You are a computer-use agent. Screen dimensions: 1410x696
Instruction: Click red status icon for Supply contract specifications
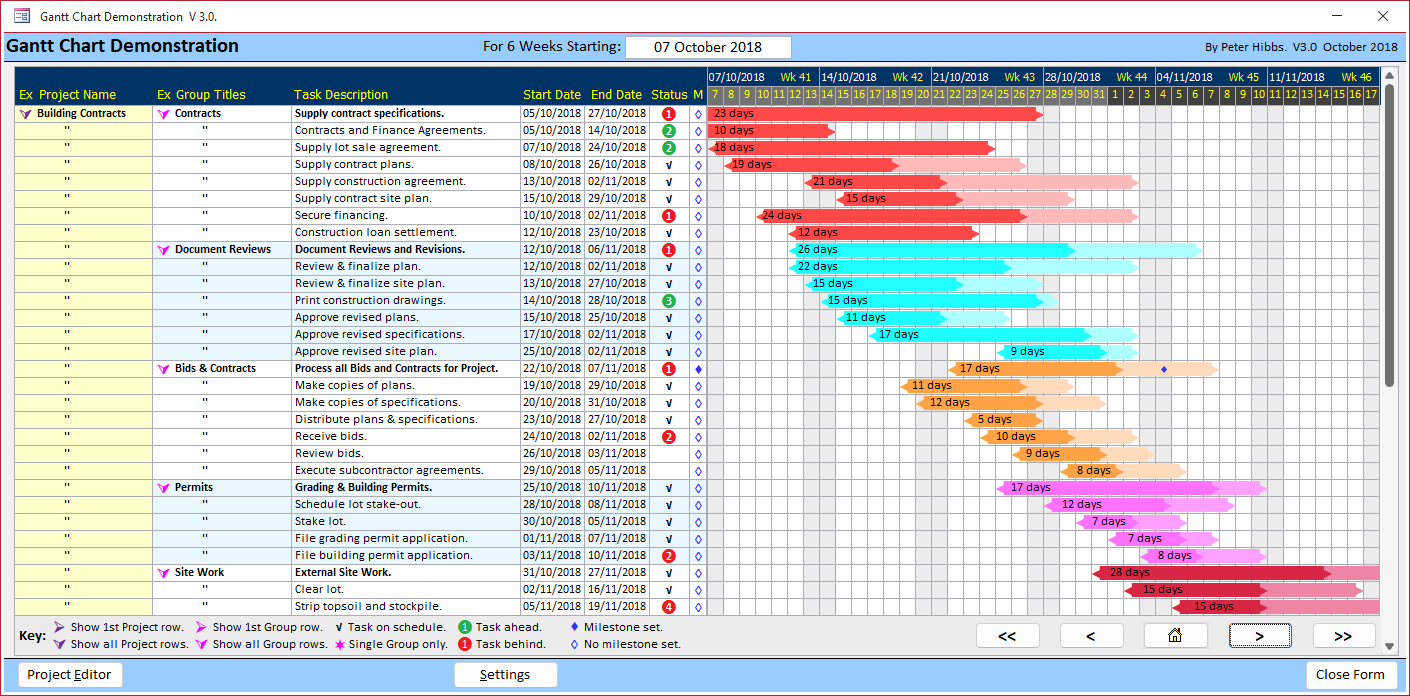pos(669,114)
